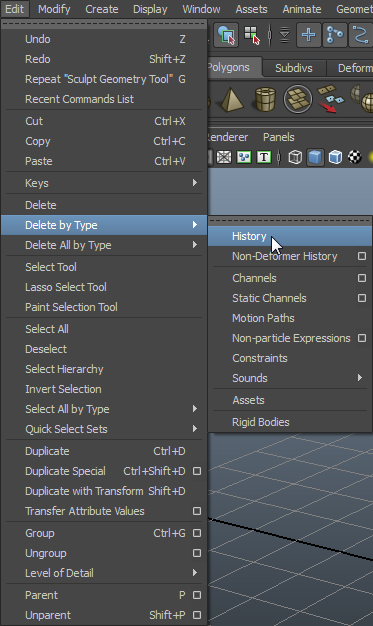Image resolution: width=373 pixels, height=626 pixels.
Task: Open the Panels menu in viewport
Action: point(278,137)
